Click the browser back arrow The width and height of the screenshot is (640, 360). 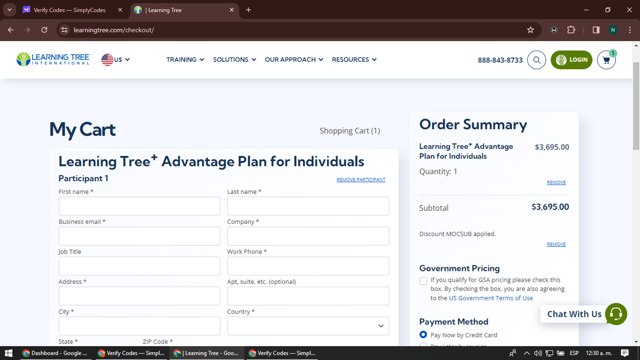tap(11, 30)
